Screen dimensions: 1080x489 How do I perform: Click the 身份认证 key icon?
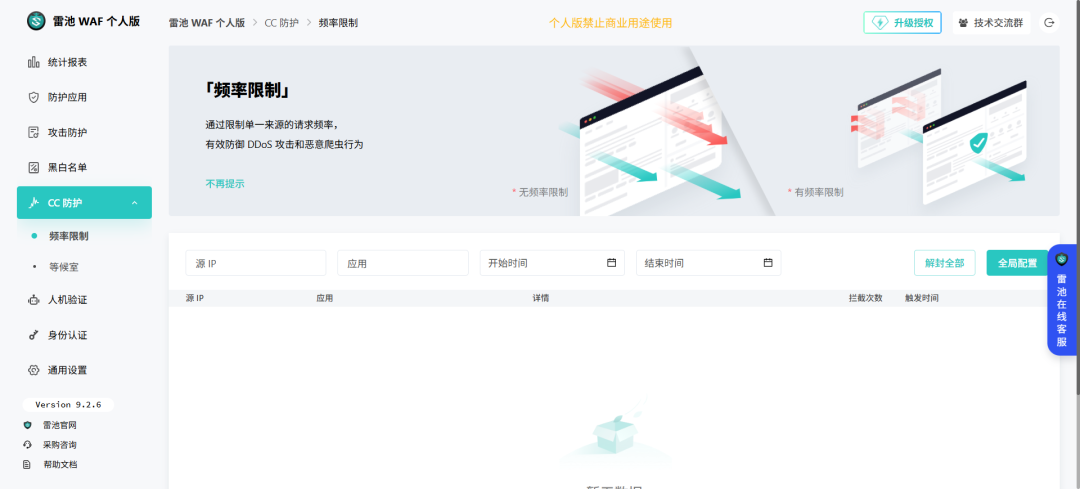(34, 335)
